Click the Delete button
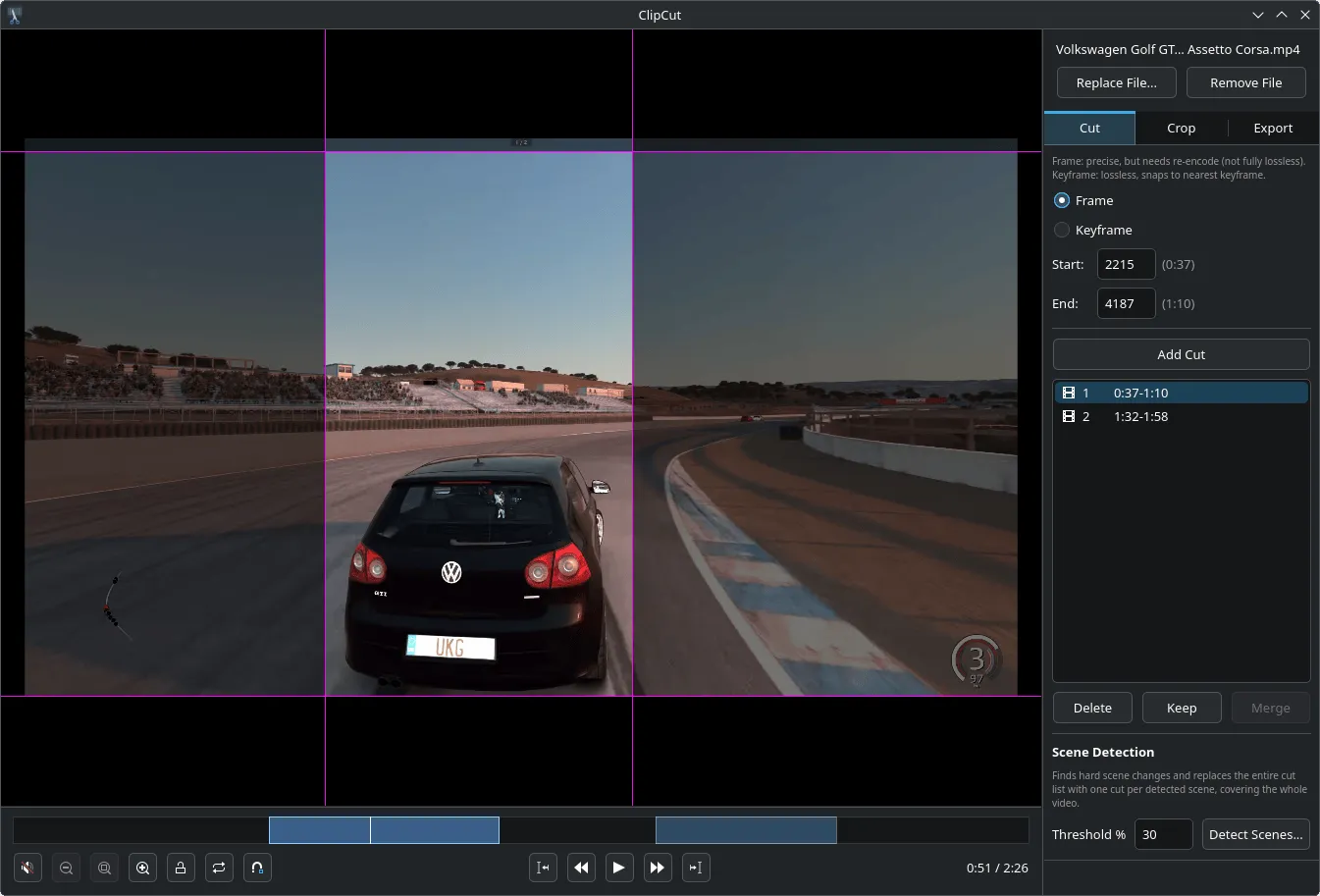The width and height of the screenshot is (1320, 896). pyautogui.click(x=1092, y=708)
